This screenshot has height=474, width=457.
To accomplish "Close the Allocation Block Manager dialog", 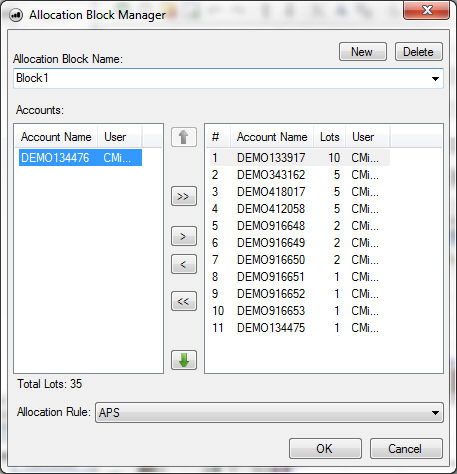I will coord(426,10).
